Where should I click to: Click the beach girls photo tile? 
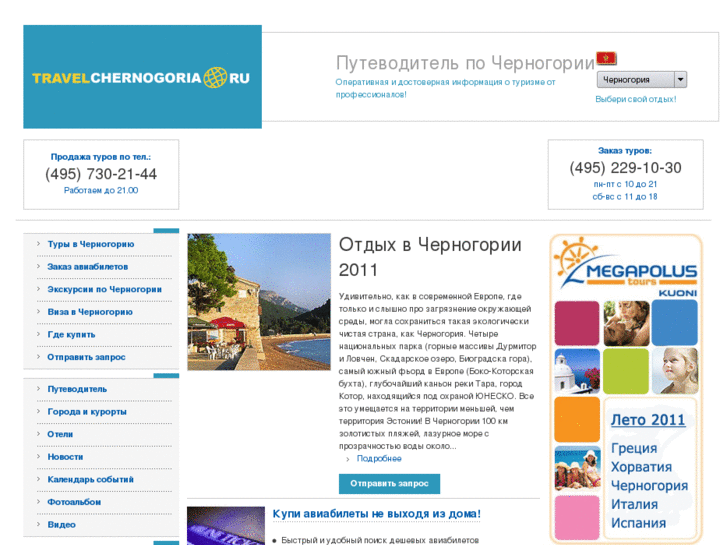577,468
